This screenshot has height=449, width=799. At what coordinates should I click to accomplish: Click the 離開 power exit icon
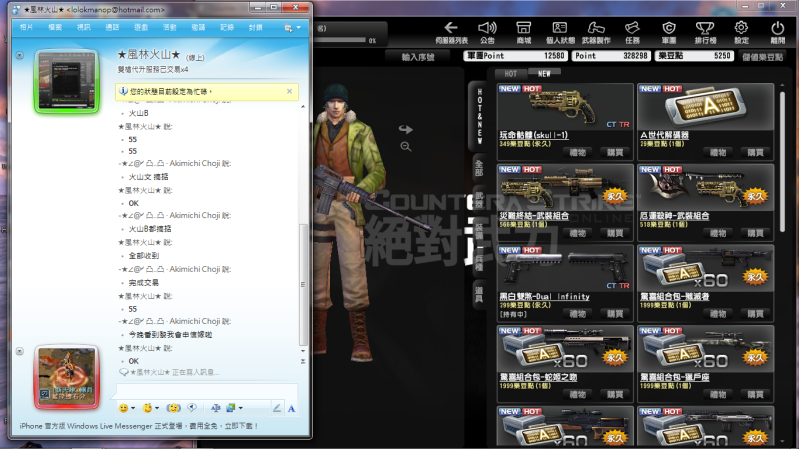[778, 28]
